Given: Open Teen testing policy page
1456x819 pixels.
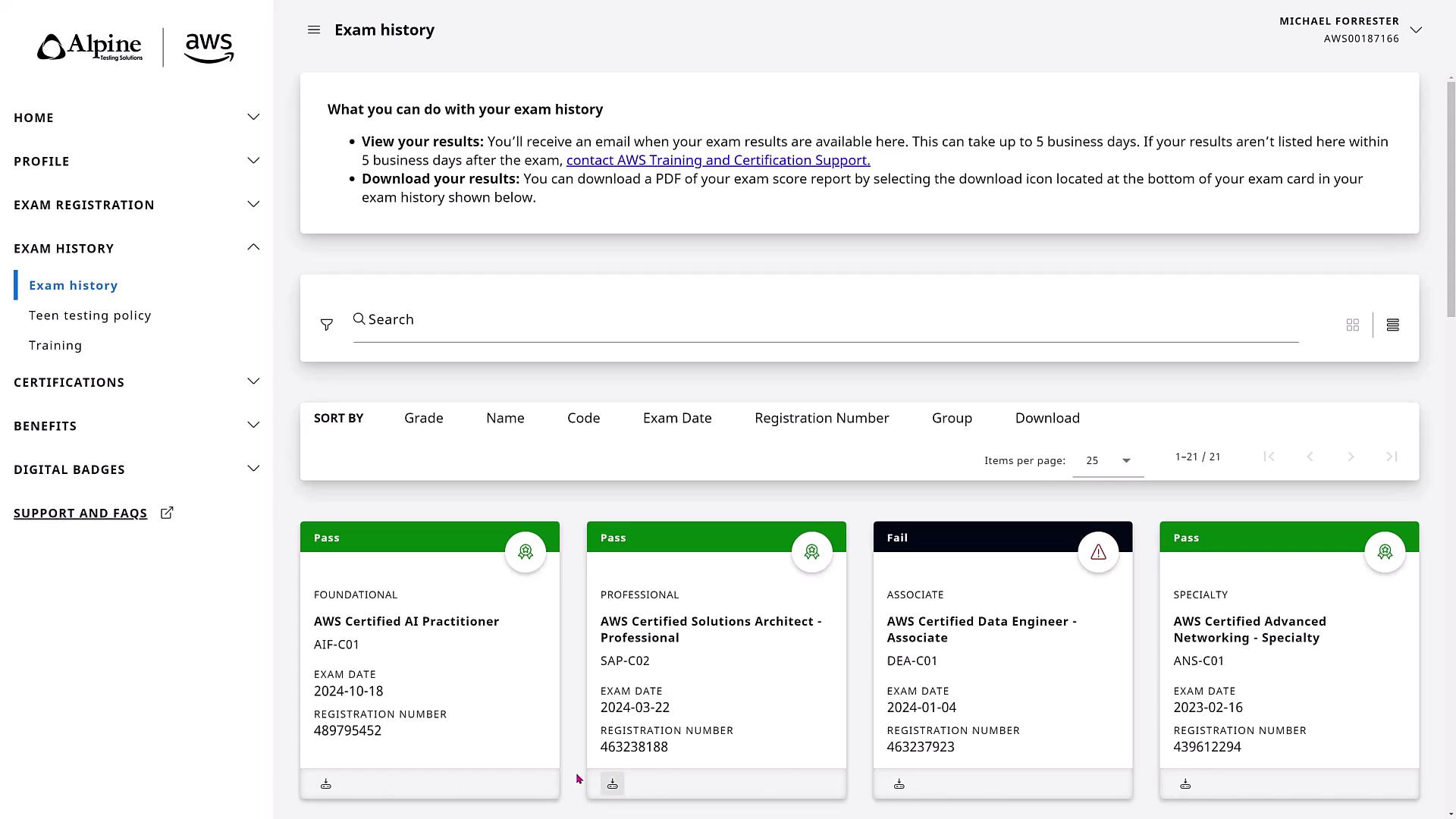Looking at the screenshot, I should 89,315.
